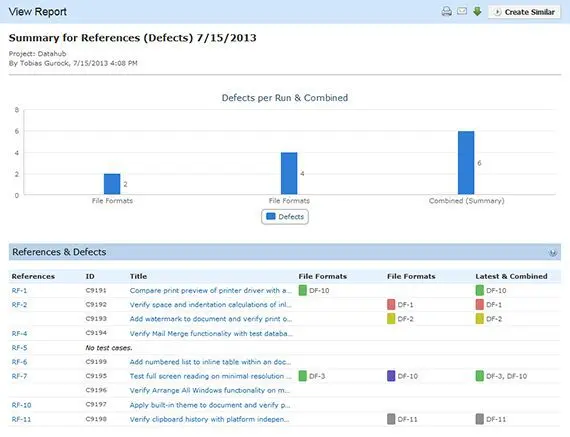
Task: Click the Latest & Combined column header
Action: (x=511, y=276)
